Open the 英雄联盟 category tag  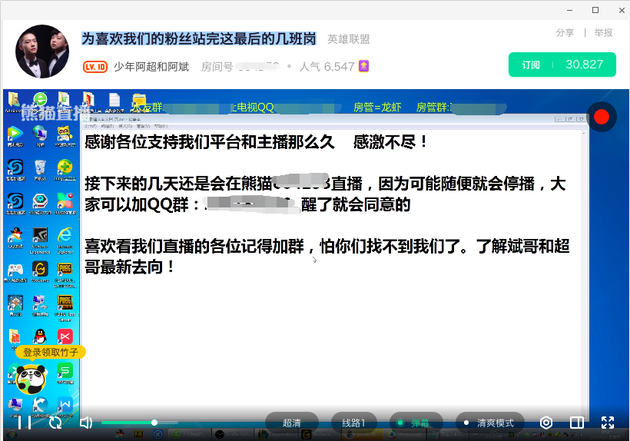pyautogui.click(x=349, y=39)
